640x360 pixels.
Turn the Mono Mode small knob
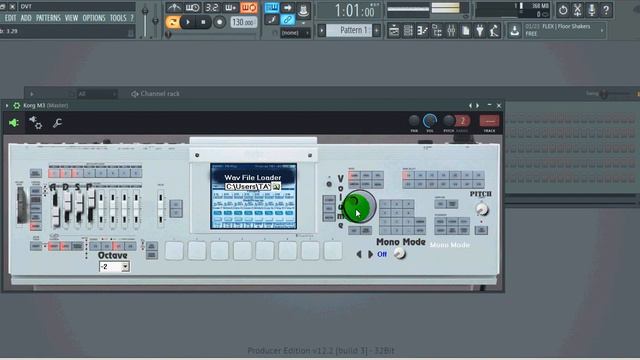click(x=400, y=253)
